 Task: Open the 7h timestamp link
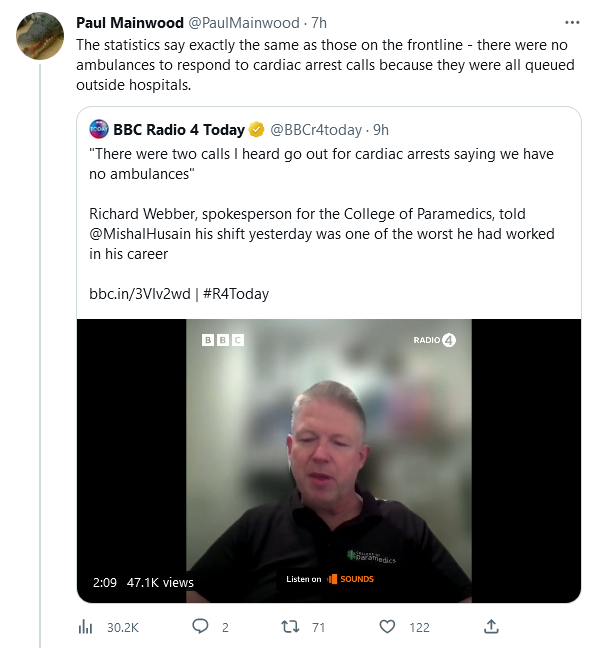(x=319, y=23)
